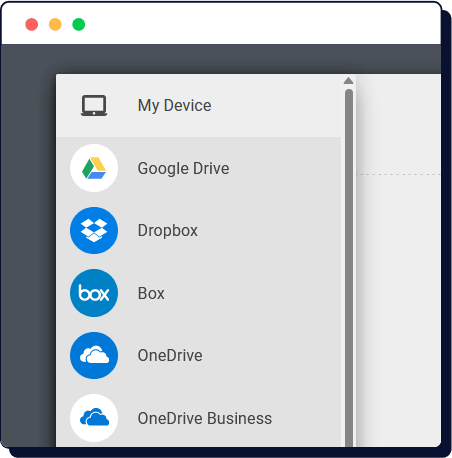Click the My Device laptop icon
This screenshot has width=452, height=458.
coord(94,106)
